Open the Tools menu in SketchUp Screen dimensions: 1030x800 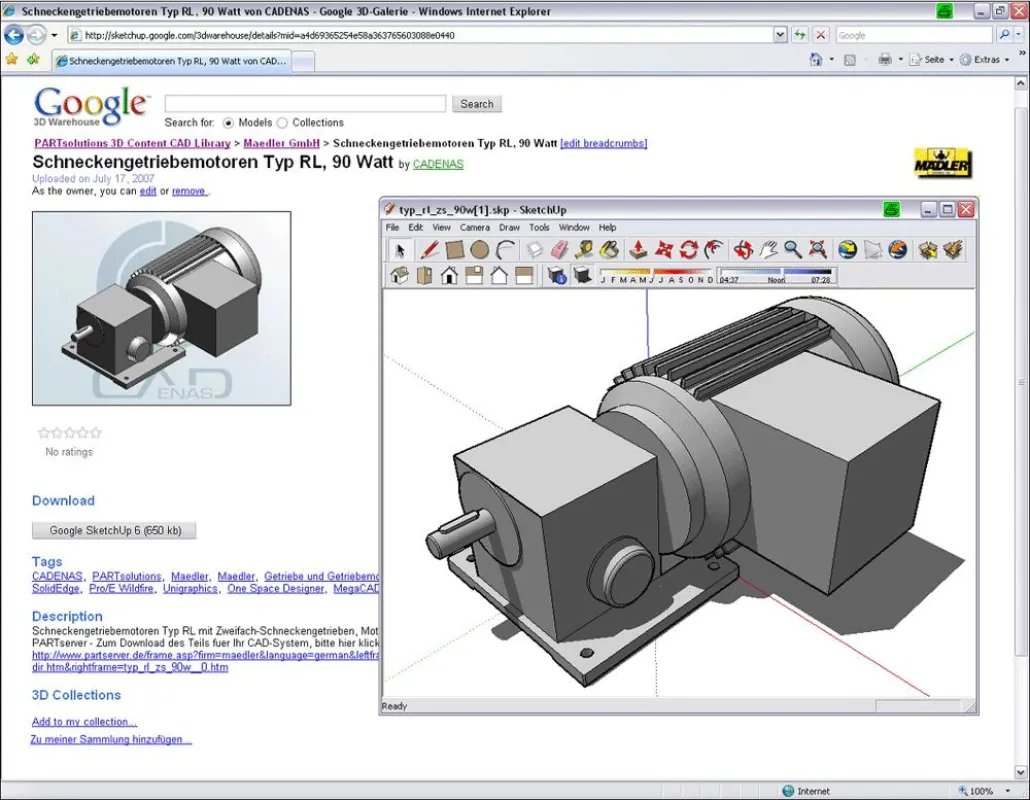coord(539,227)
